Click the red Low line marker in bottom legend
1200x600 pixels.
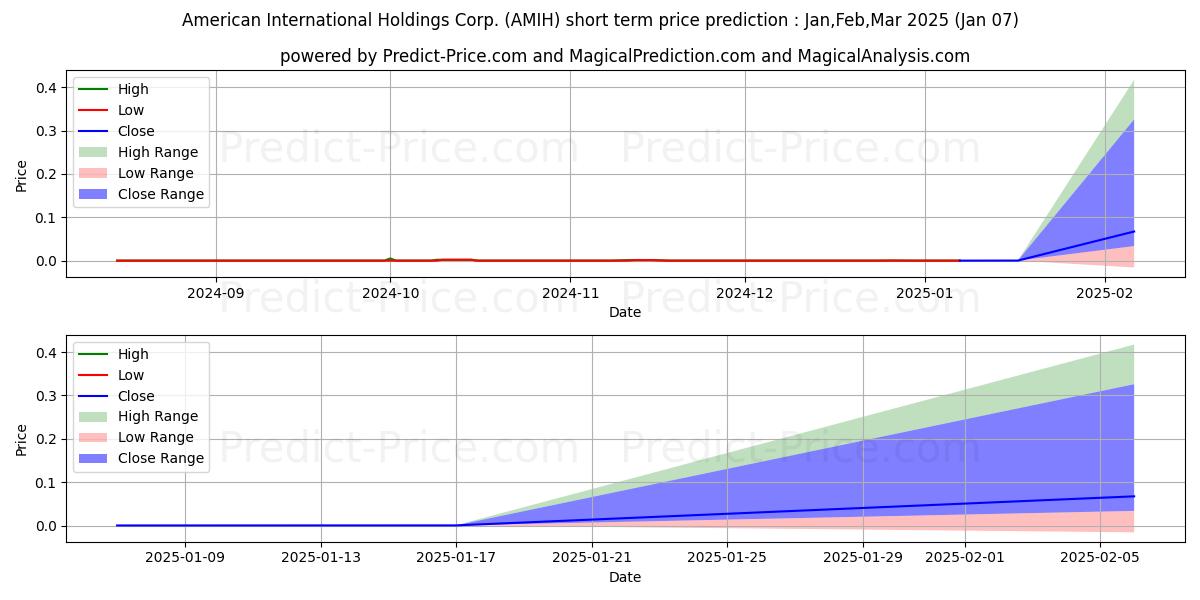pos(95,375)
